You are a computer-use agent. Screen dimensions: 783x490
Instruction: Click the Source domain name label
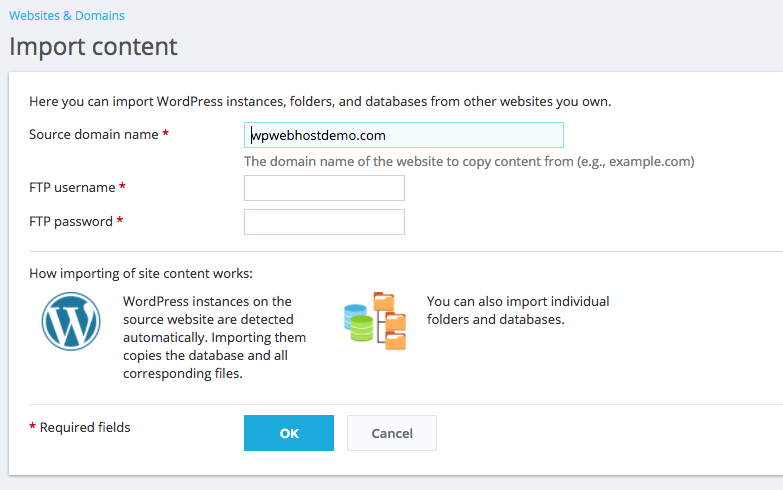(x=93, y=134)
